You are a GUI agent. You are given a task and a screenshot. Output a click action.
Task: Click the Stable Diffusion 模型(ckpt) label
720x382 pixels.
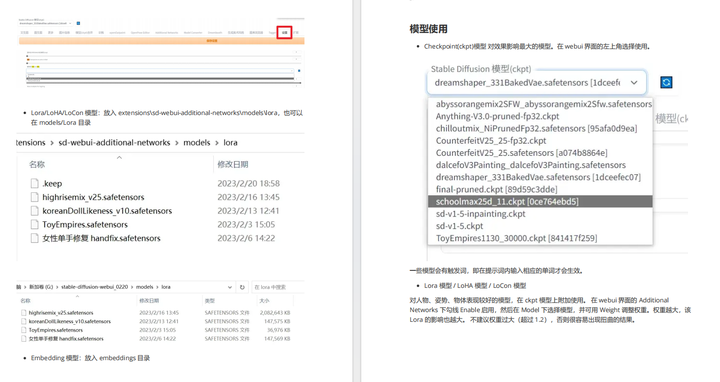481,69
